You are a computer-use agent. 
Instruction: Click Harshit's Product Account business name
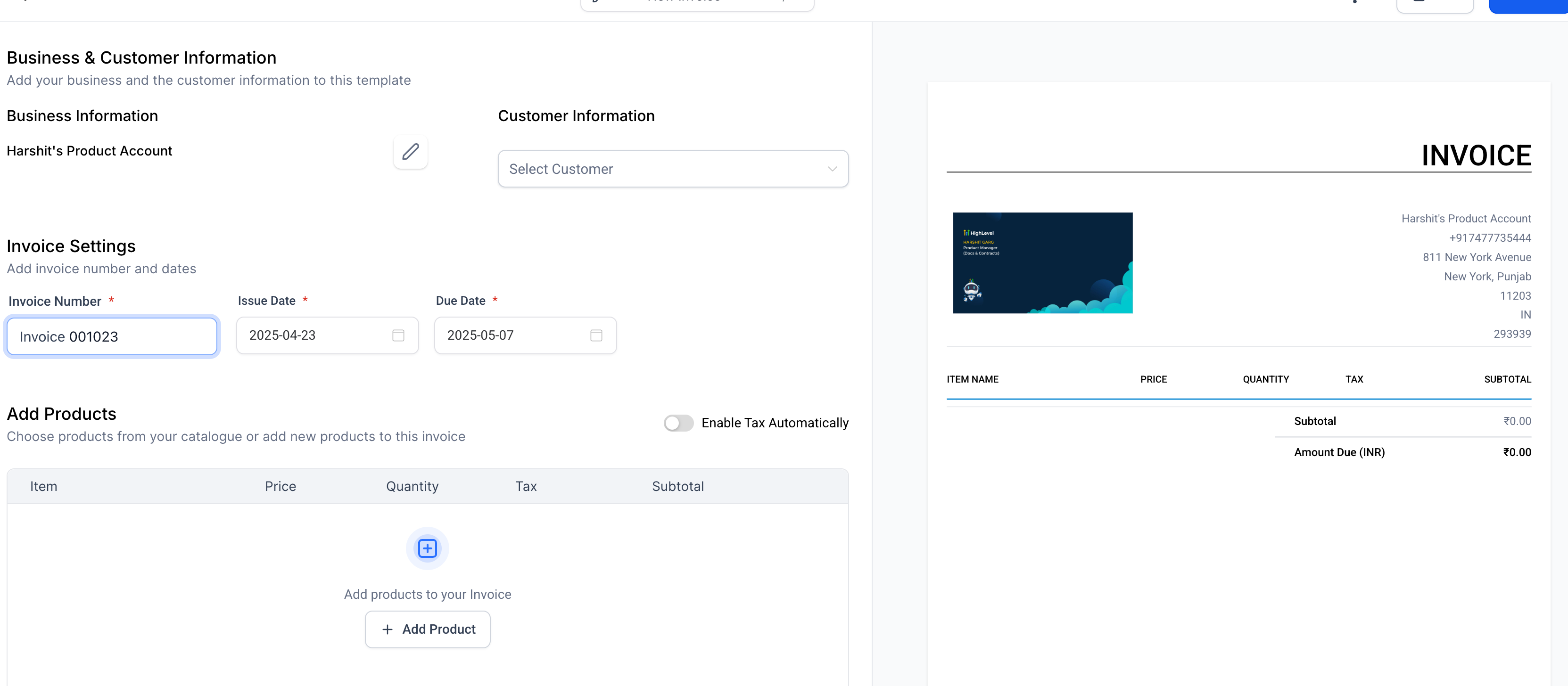click(x=90, y=151)
